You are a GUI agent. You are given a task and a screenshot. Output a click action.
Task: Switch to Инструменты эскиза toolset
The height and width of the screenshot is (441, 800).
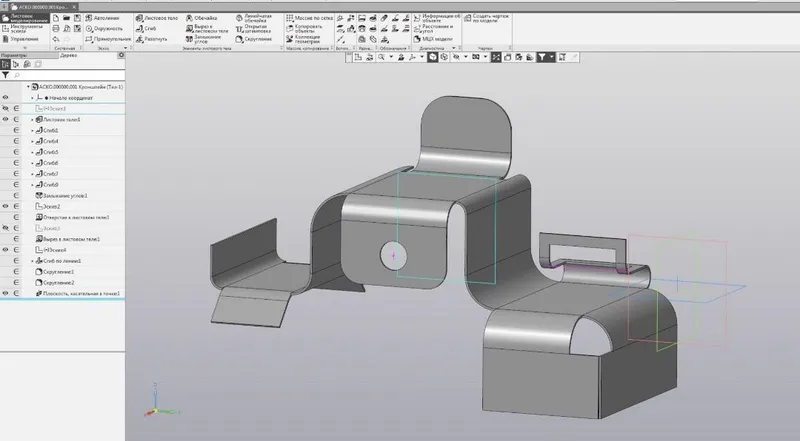click(x=23, y=29)
